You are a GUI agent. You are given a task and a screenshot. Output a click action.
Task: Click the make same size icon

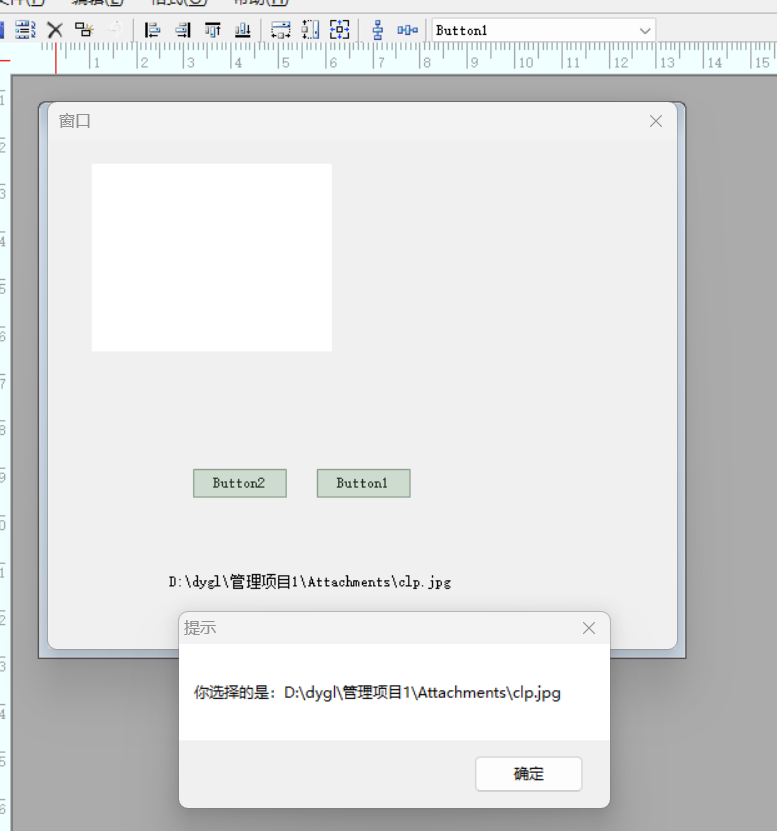(340, 30)
